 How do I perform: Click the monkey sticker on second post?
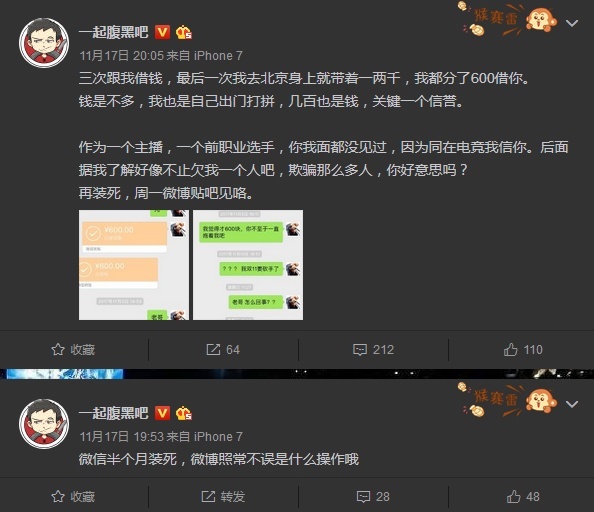[541, 401]
